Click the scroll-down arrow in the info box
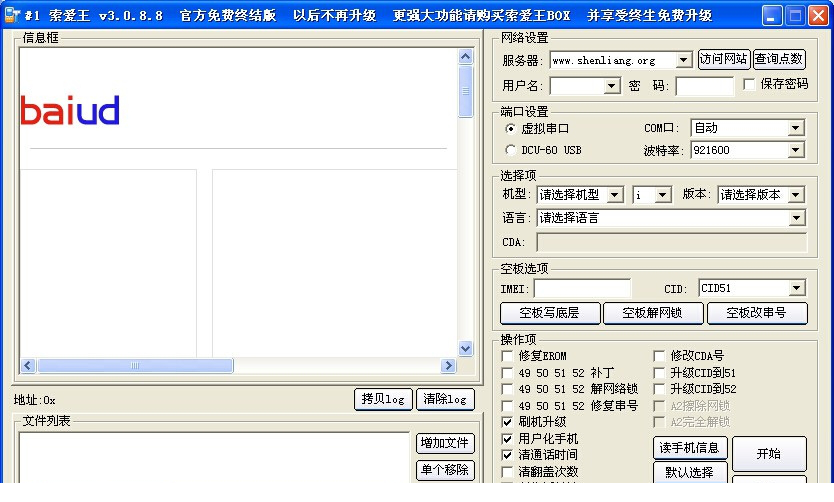The height and width of the screenshot is (502, 834). coord(465,349)
